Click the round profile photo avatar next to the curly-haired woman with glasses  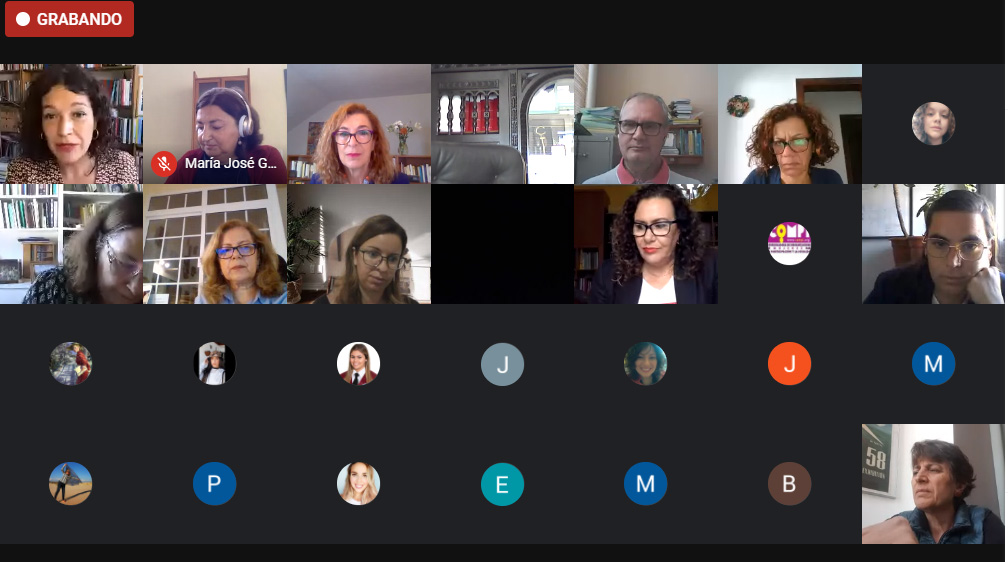pyautogui.click(x=933, y=123)
